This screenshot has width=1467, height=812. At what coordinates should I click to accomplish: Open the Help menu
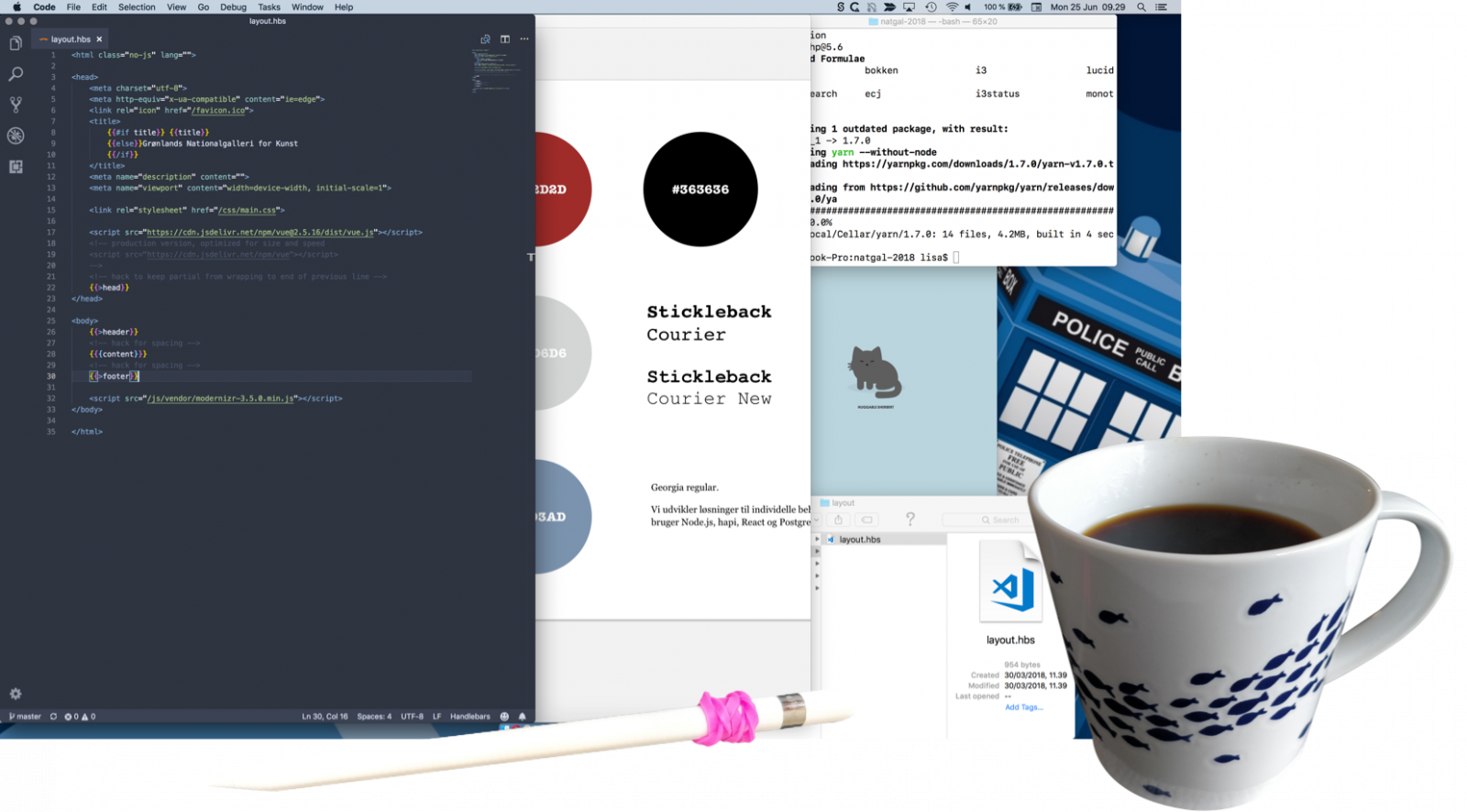click(344, 7)
